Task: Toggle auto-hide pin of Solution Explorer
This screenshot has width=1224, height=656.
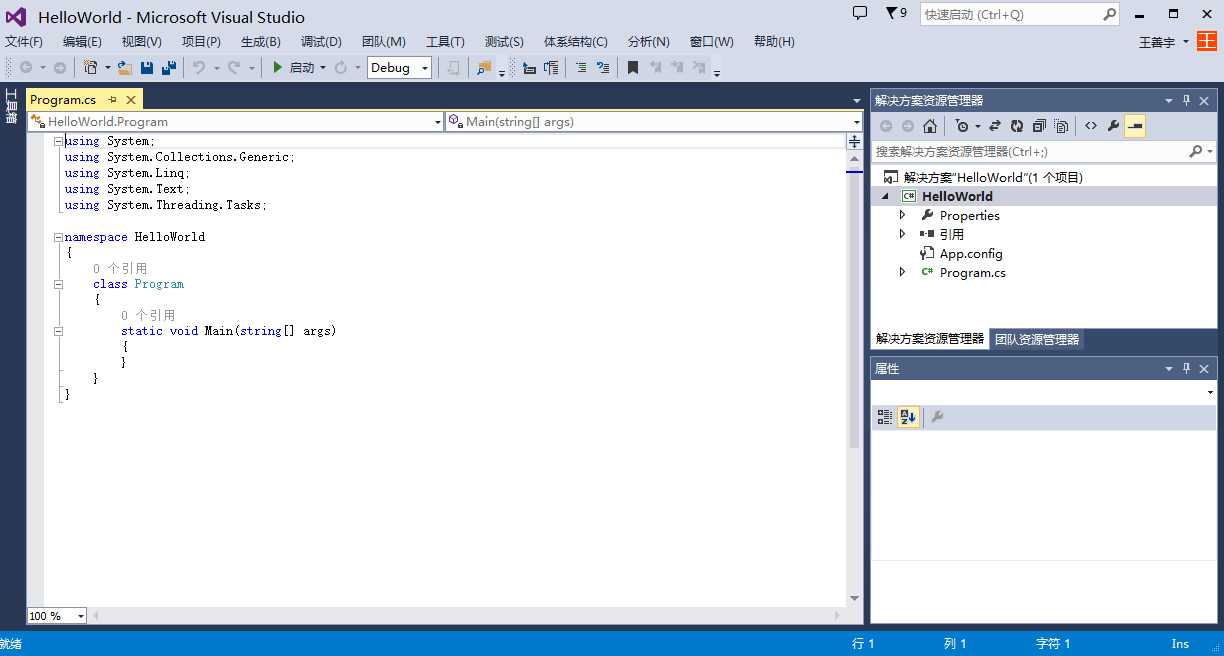Action: pyautogui.click(x=1187, y=101)
